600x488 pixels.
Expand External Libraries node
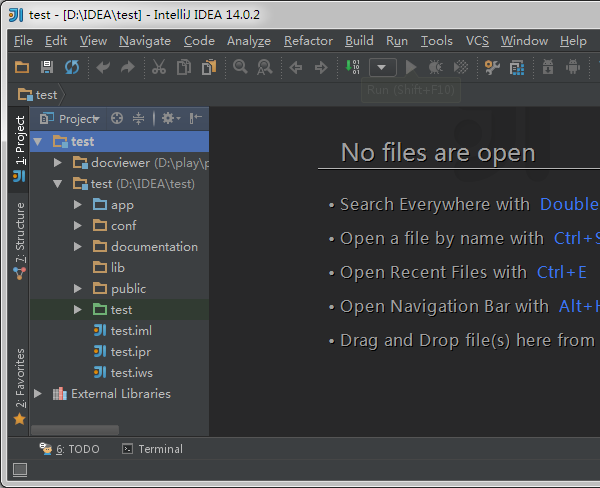tap(38, 393)
